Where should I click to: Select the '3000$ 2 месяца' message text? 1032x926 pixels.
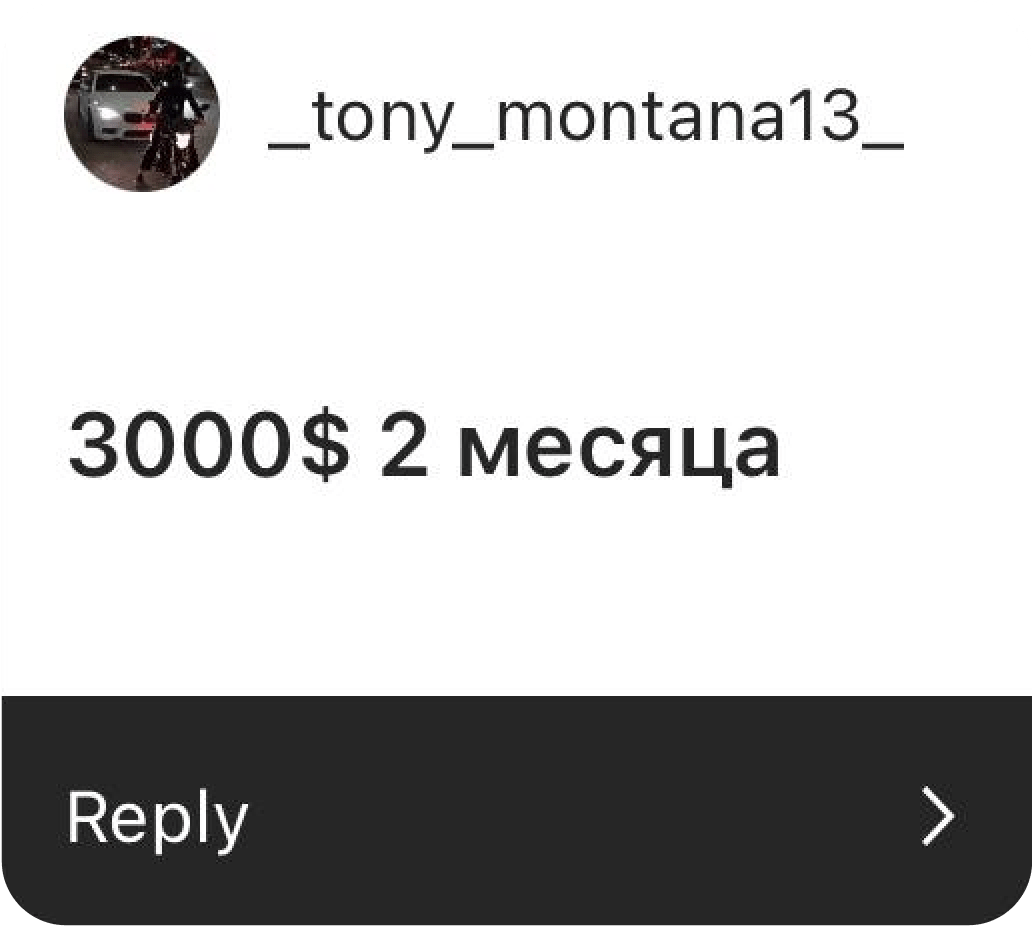tap(425, 446)
